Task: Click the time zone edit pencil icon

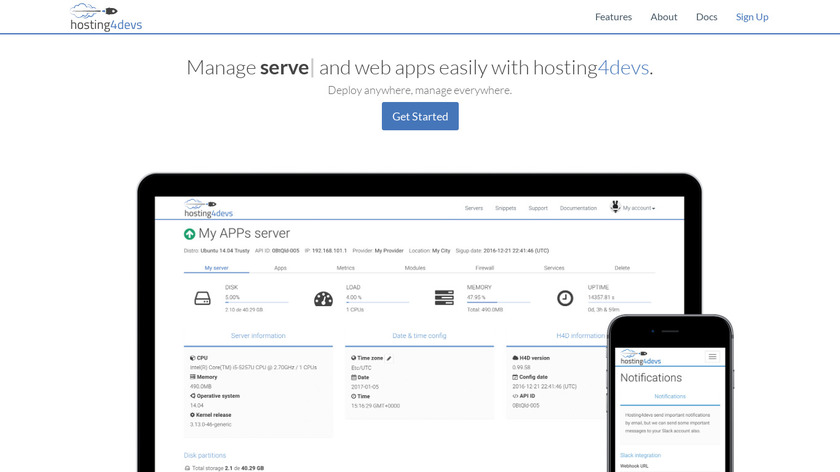Action: pyautogui.click(x=390, y=357)
